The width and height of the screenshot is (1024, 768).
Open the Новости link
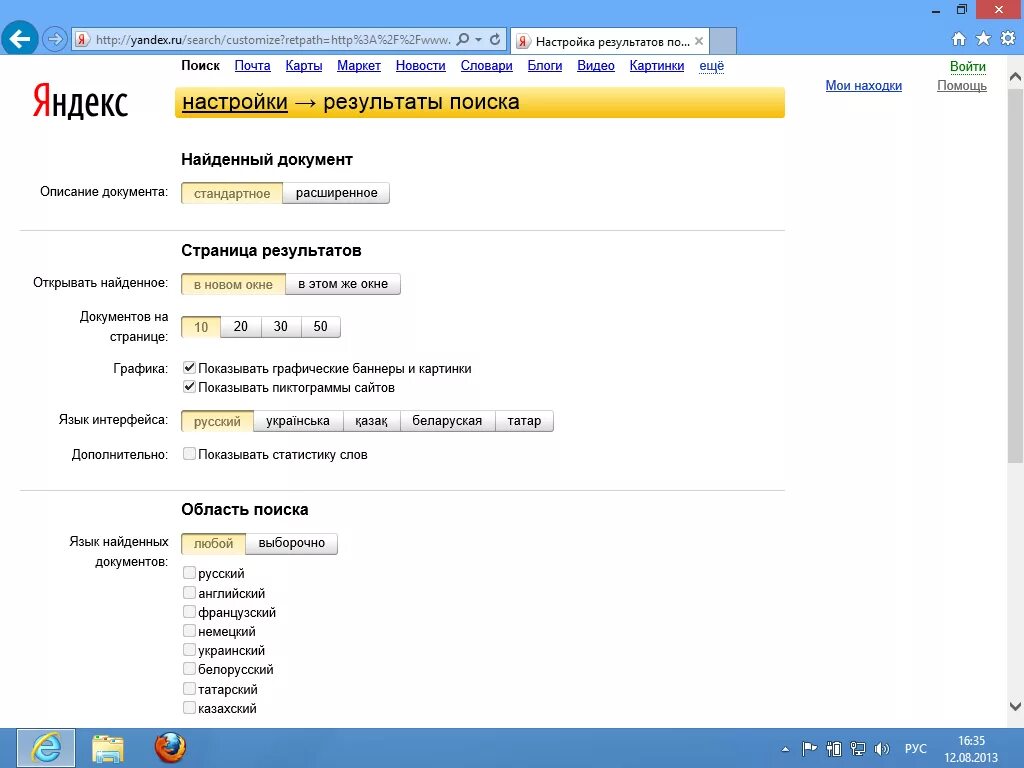[x=421, y=65]
